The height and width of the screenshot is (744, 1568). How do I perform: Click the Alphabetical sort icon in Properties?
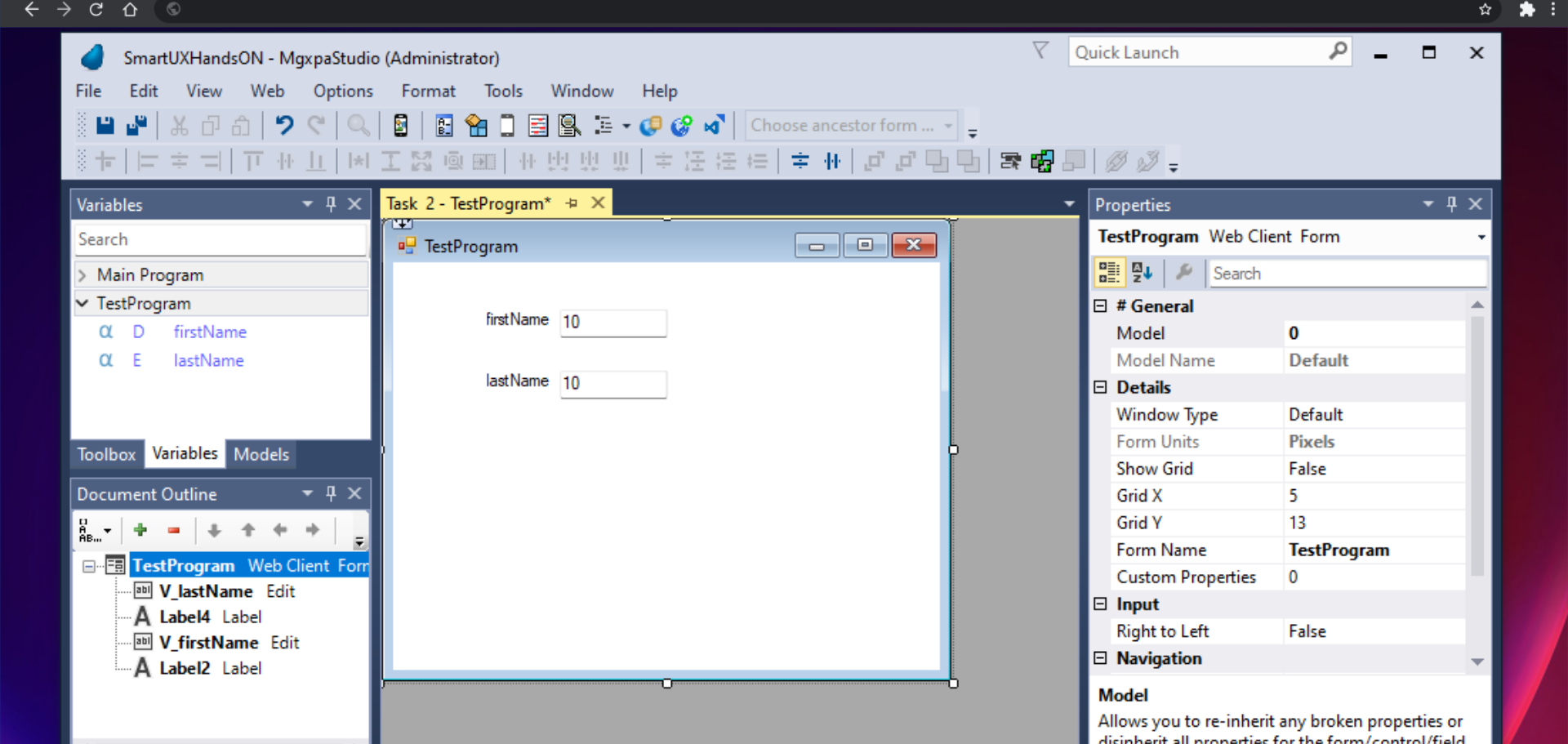(1142, 273)
